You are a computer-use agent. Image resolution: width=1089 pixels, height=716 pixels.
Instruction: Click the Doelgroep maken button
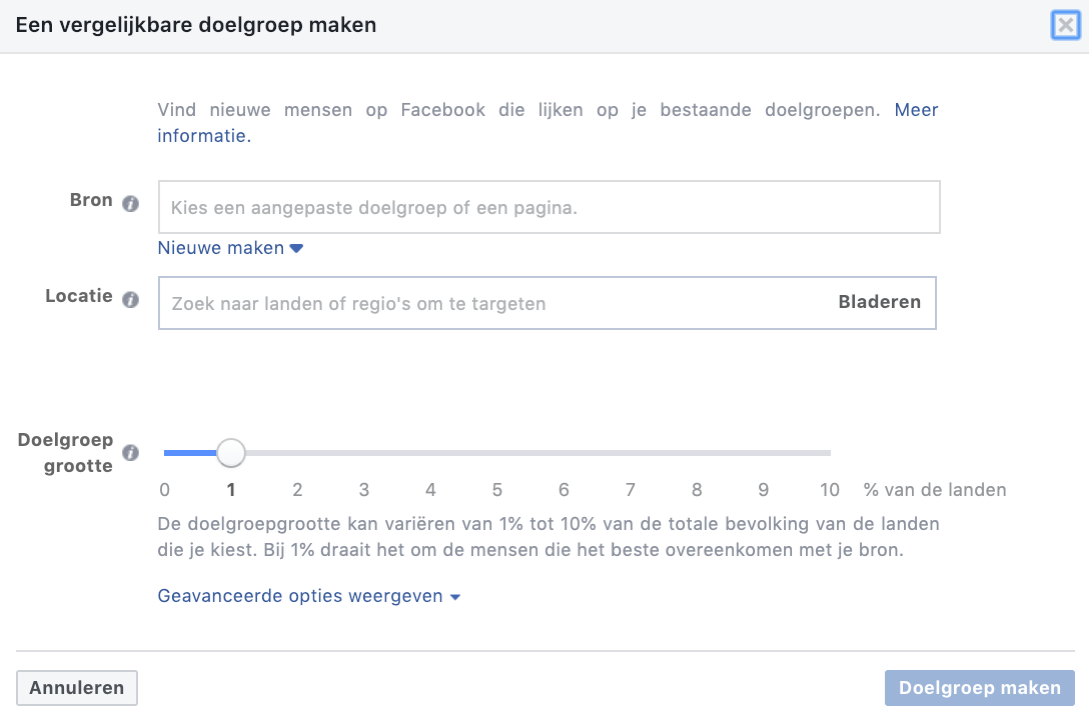tap(979, 688)
